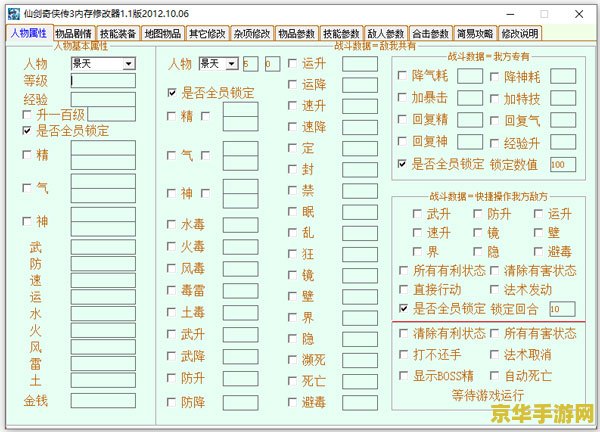Enable the 死亡 checkbox

tap(292, 381)
